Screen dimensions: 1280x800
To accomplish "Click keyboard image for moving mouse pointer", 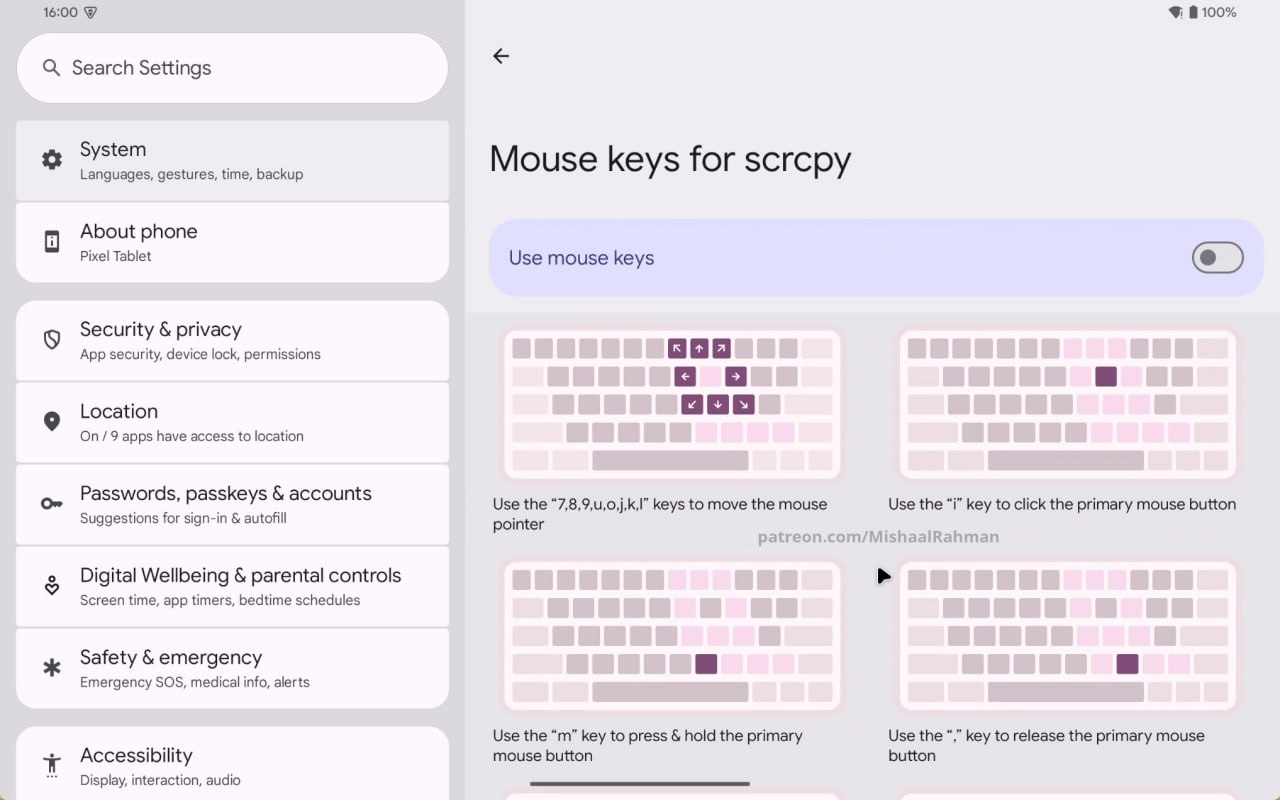I will 672,404.
